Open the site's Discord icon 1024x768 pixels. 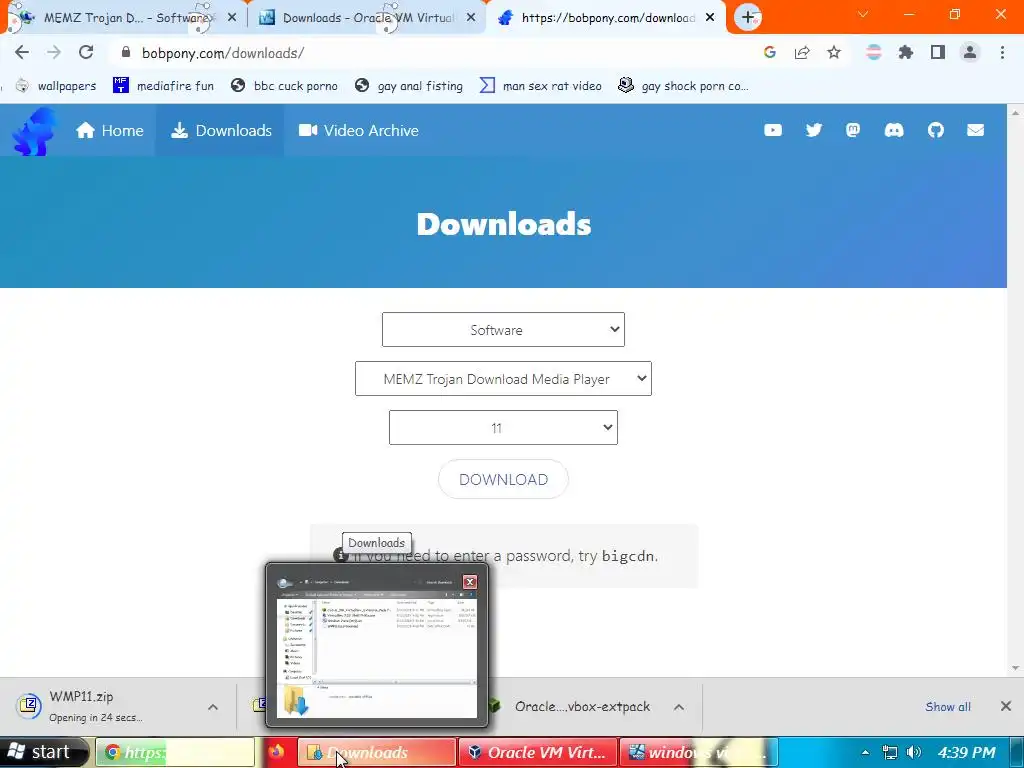coord(894,130)
